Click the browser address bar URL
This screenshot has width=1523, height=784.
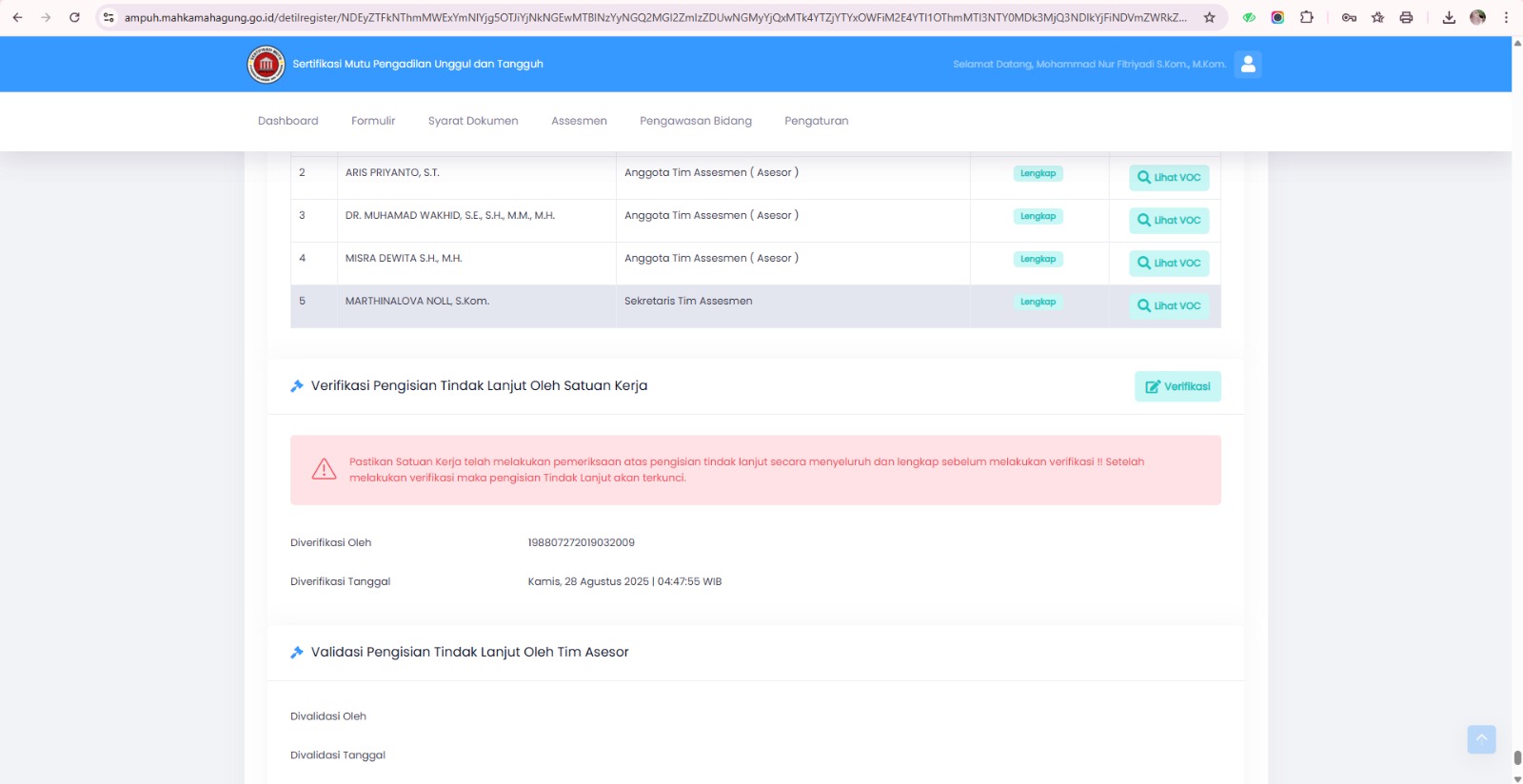[x=655, y=17]
